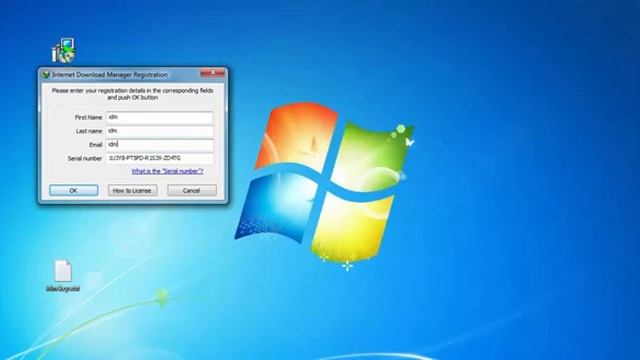
Task: Focus the Last name input field
Action: [160, 131]
